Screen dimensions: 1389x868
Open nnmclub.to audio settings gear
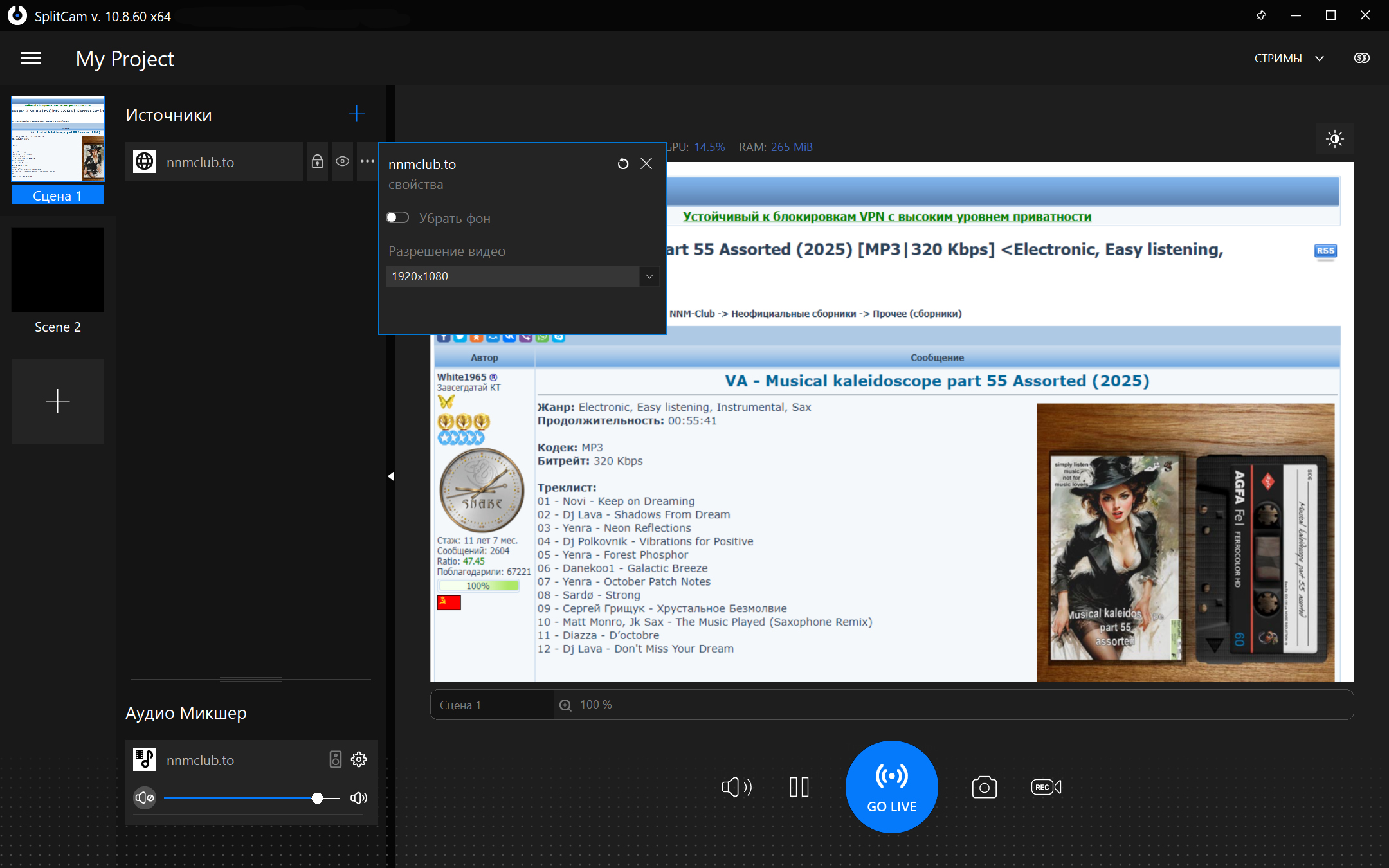coord(359,759)
